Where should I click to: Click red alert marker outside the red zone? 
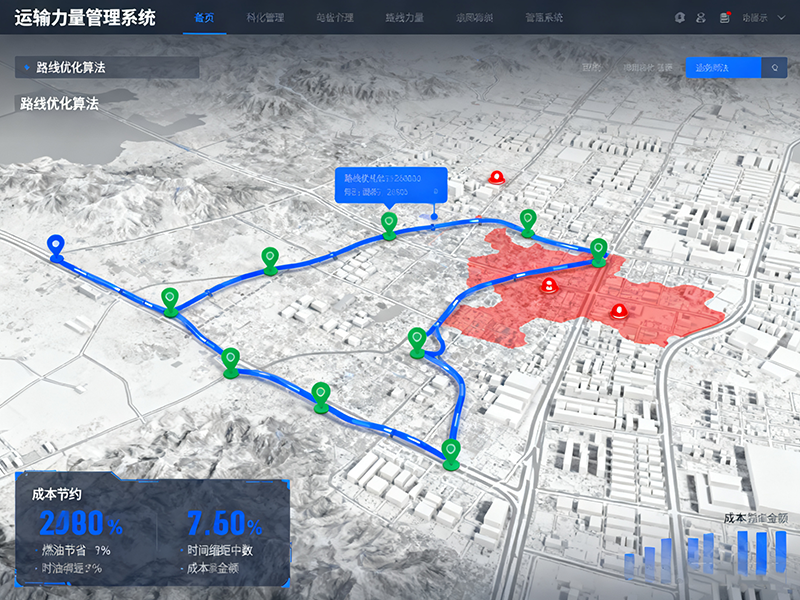(496, 178)
